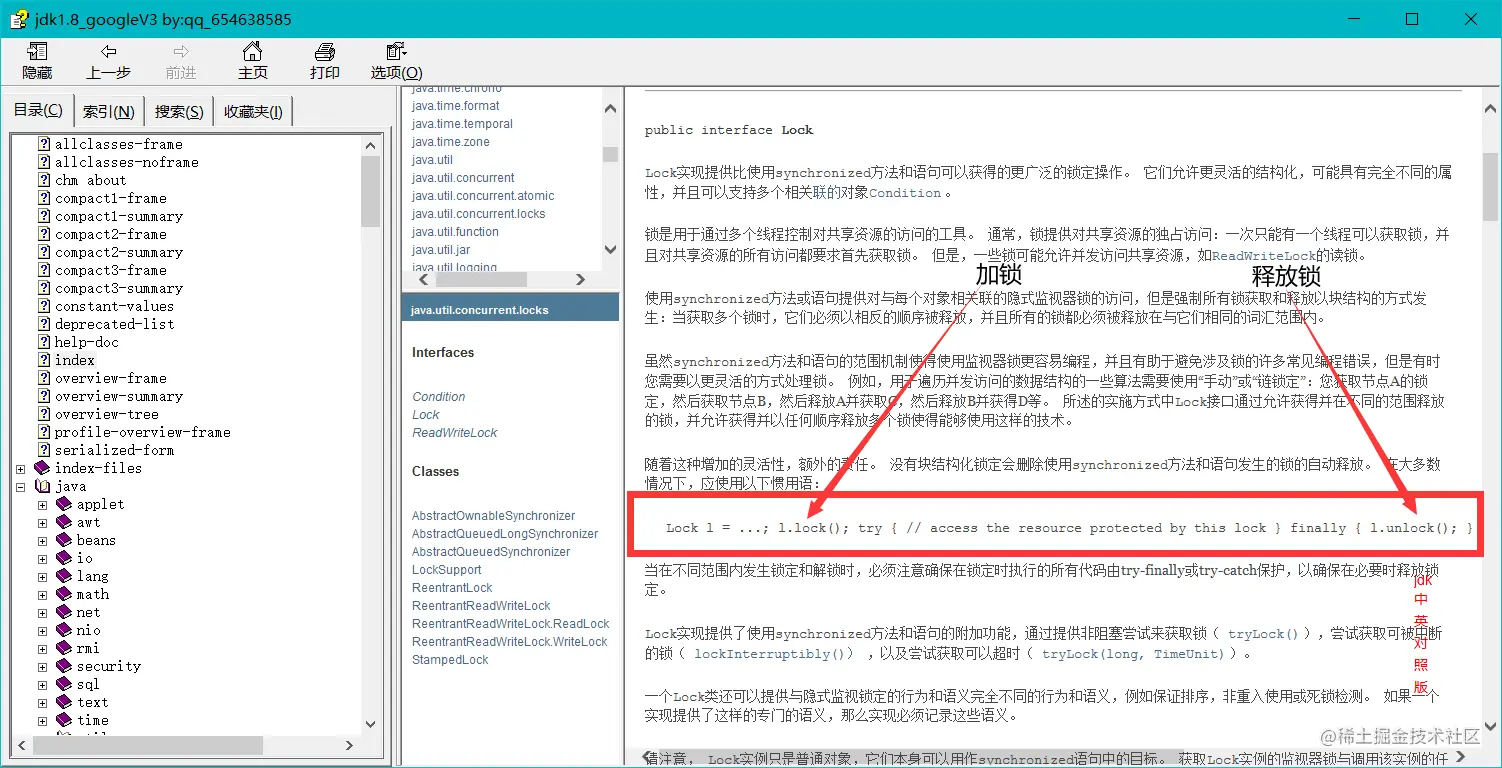The image size is (1502, 768).
Task: Click the math book icon
Action: pyautogui.click(x=64, y=594)
